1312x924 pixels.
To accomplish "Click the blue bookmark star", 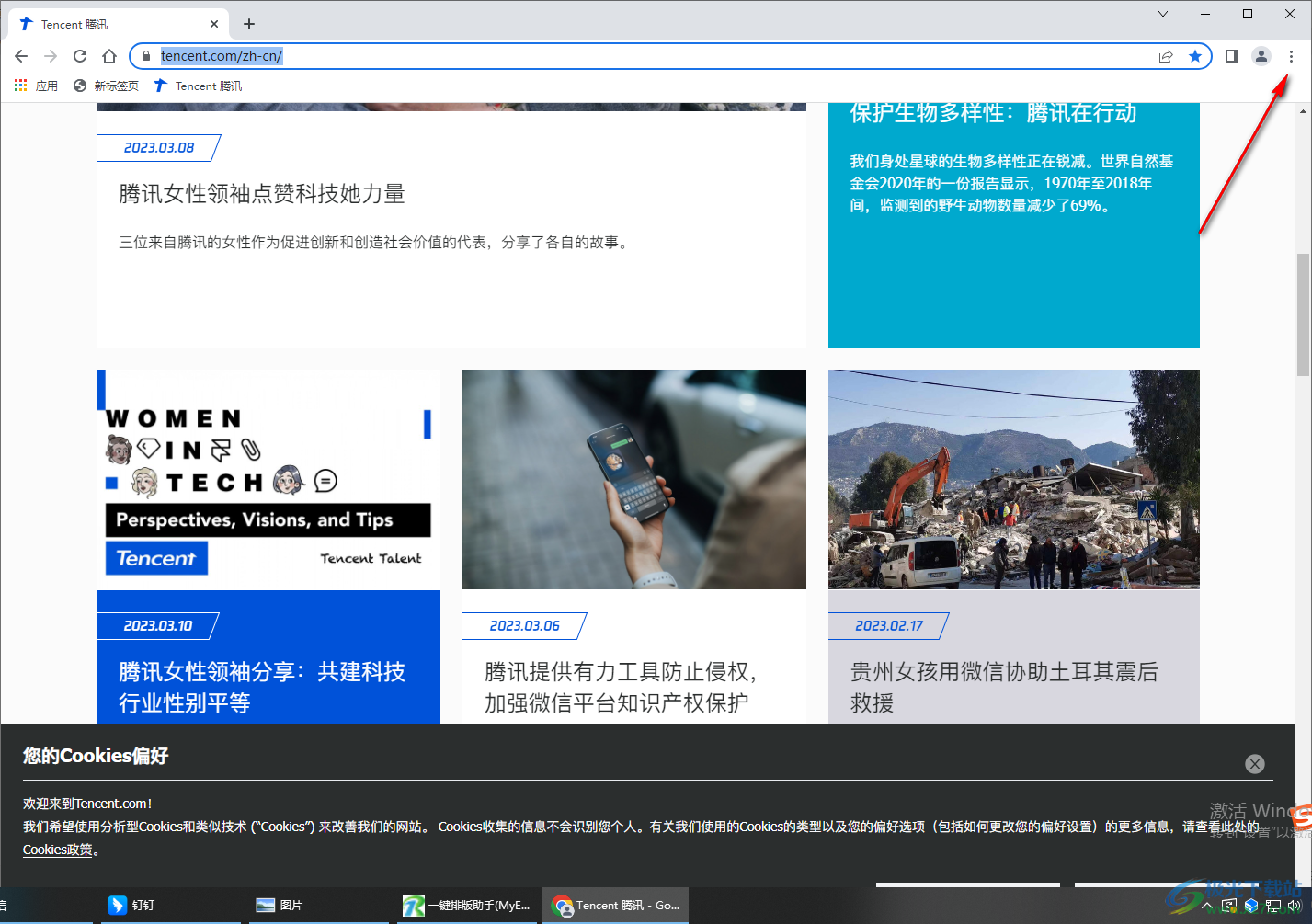I will pyautogui.click(x=1195, y=56).
